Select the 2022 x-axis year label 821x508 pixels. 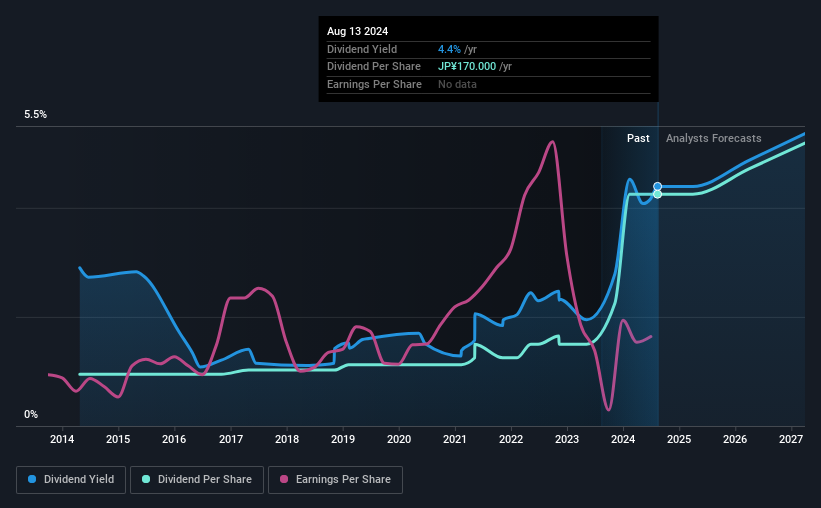click(x=511, y=439)
